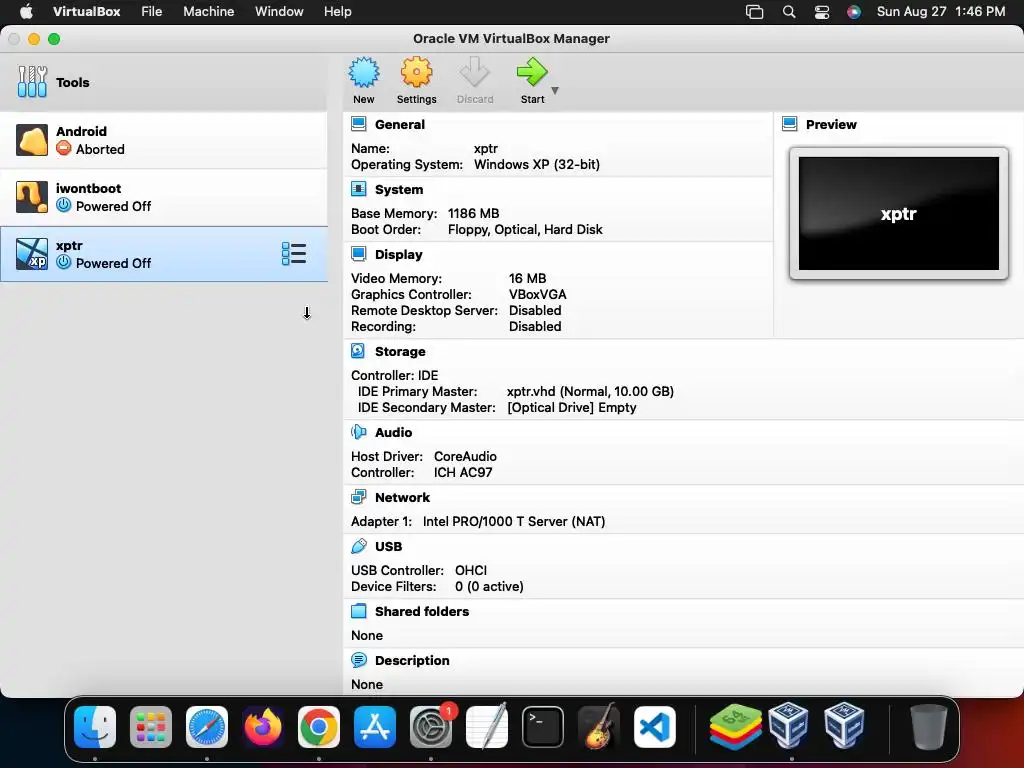Open Visual Studio Code from the Dock
1024x768 pixels.
[654, 727]
